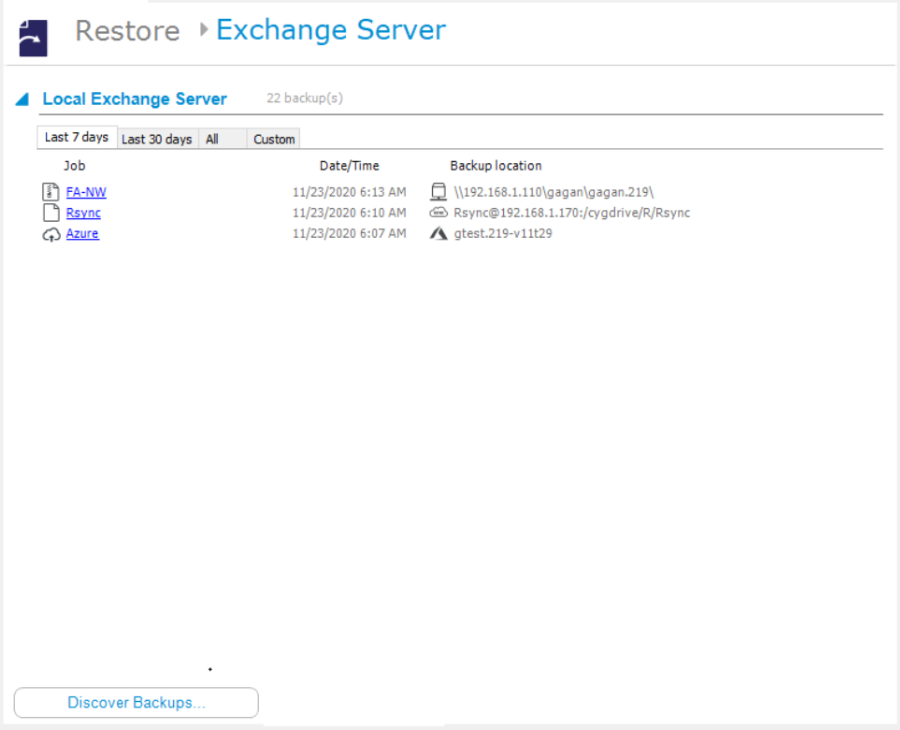
Task: Switch back to the Last 7 days tab
Action: pyautogui.click(x=76, y=137)
